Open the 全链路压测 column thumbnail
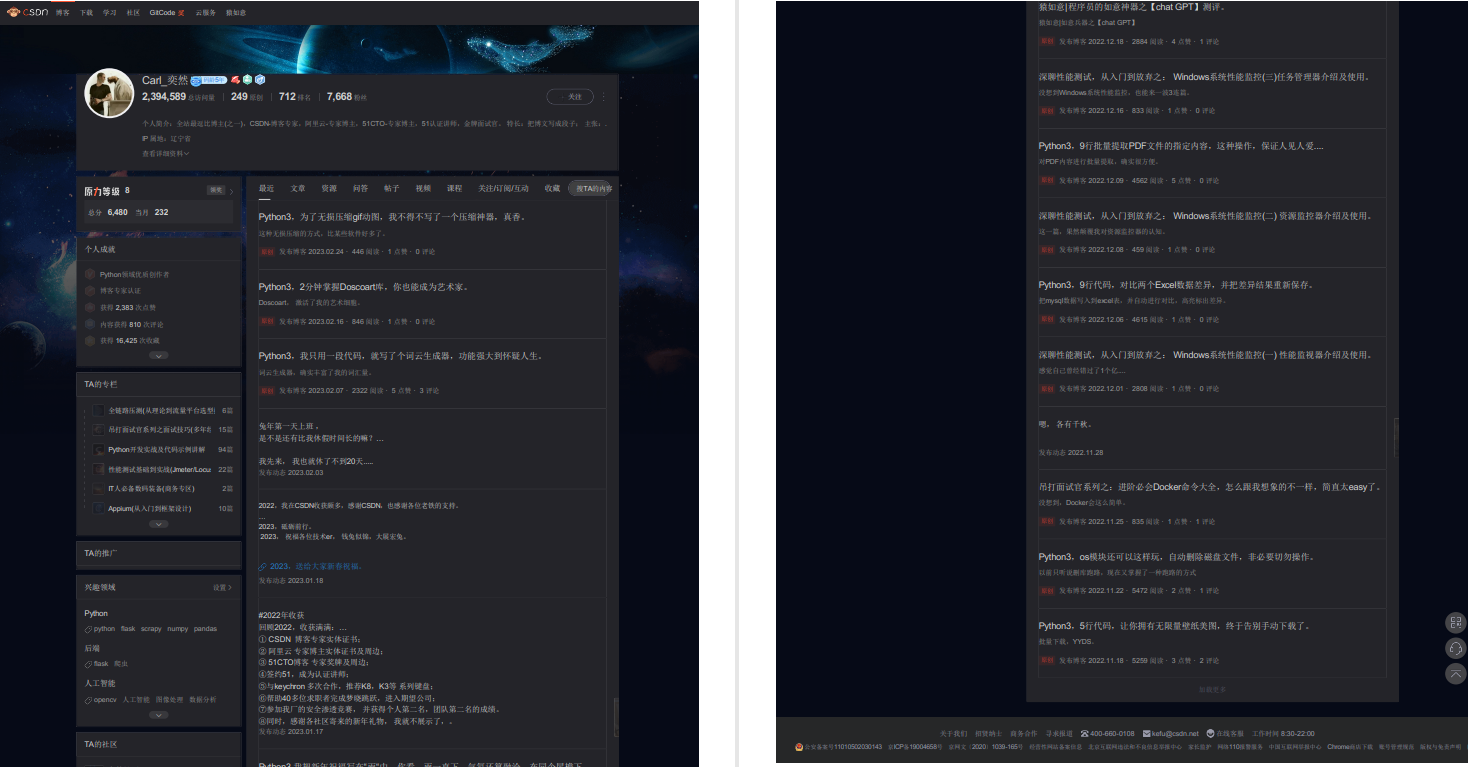The width and height of the screenshot is (1468, 767). click(x=99, y=410)
